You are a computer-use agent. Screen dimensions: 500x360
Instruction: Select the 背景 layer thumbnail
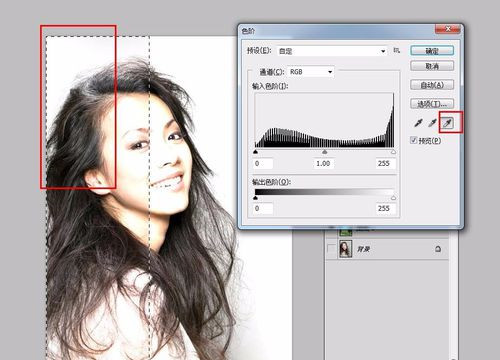(x=345, y=249)
